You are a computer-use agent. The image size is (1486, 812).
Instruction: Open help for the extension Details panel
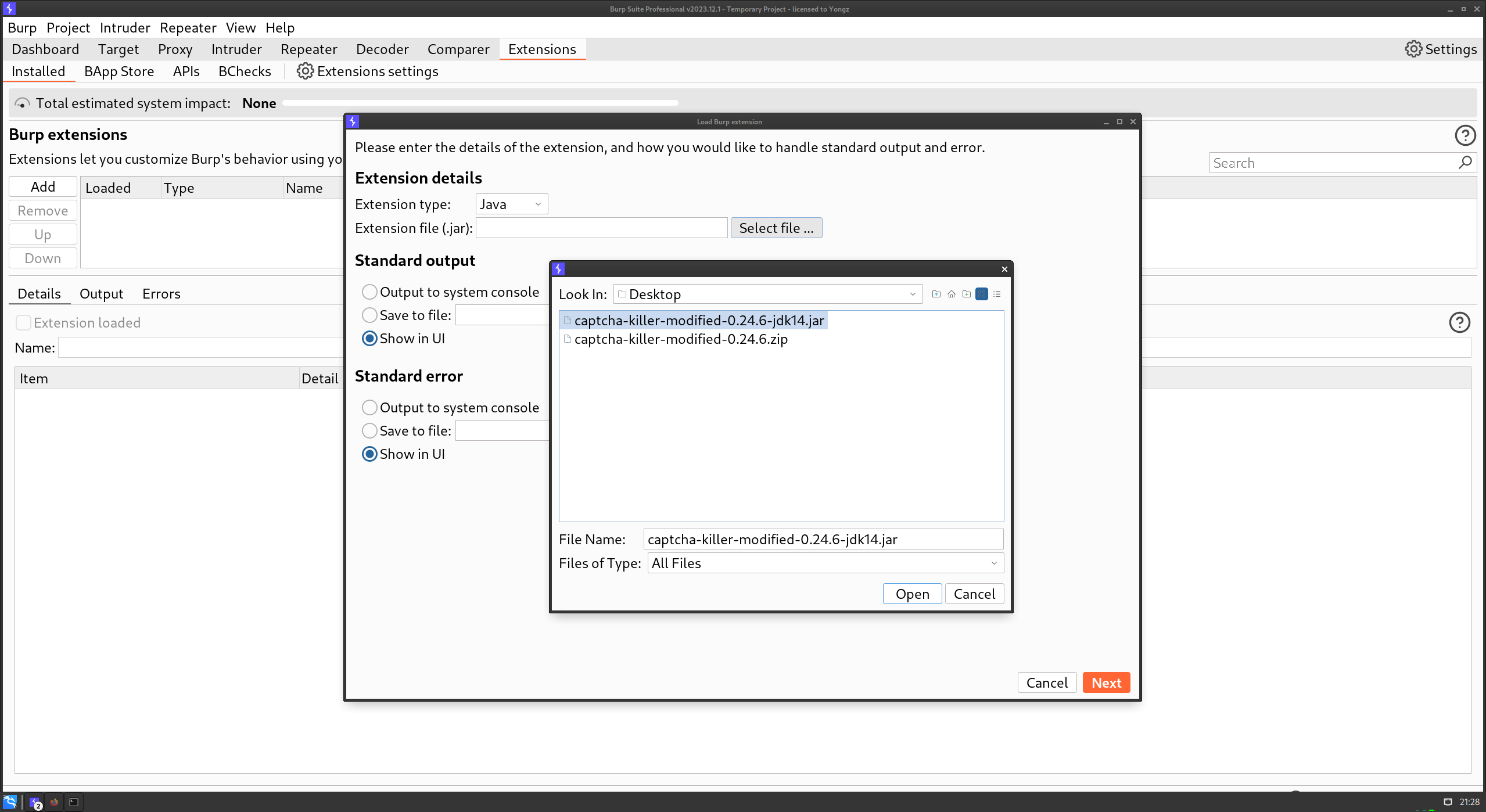coord(1459,322)
